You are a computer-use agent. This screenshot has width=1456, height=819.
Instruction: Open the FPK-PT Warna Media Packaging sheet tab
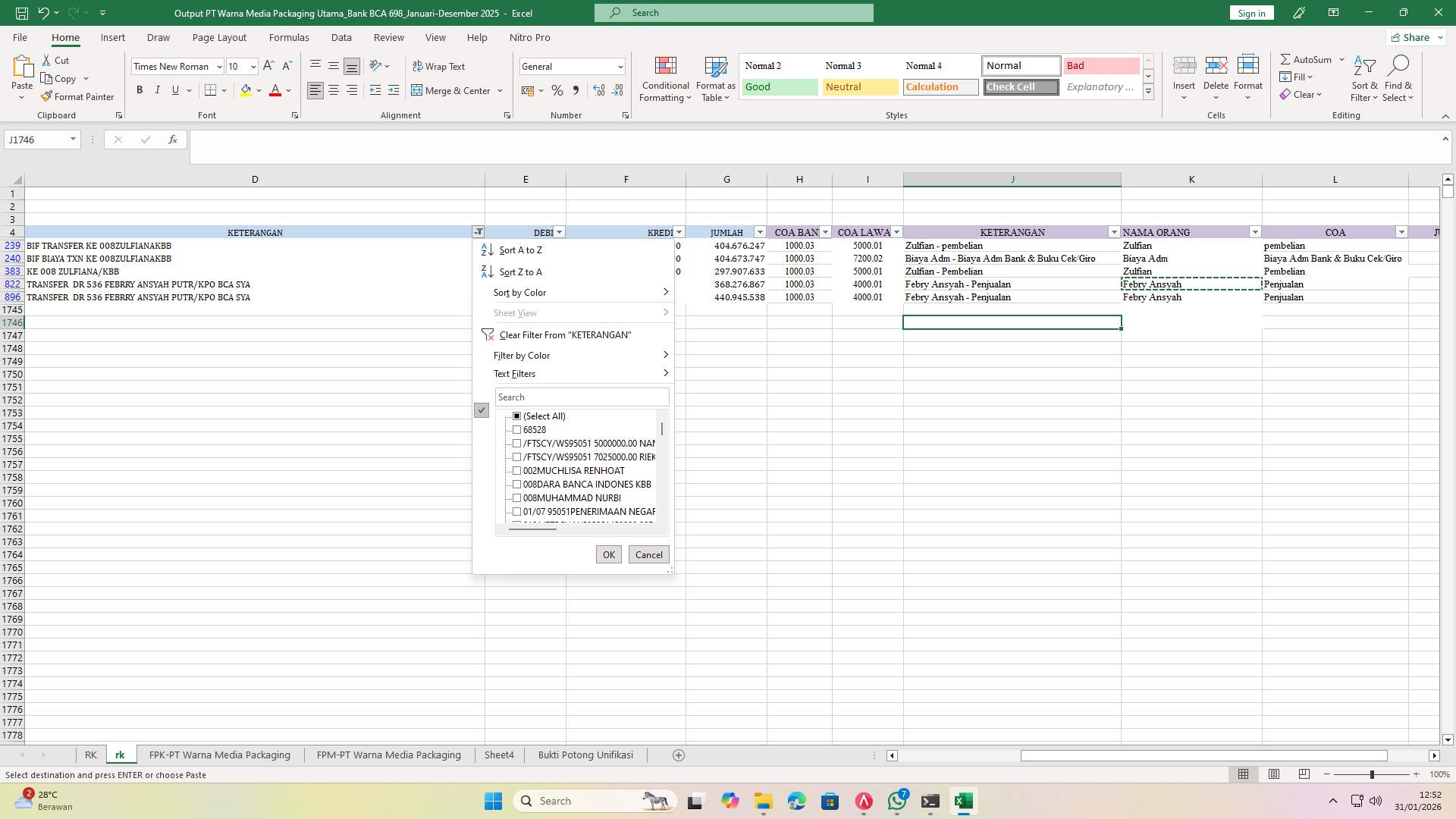tap(220, 755)
